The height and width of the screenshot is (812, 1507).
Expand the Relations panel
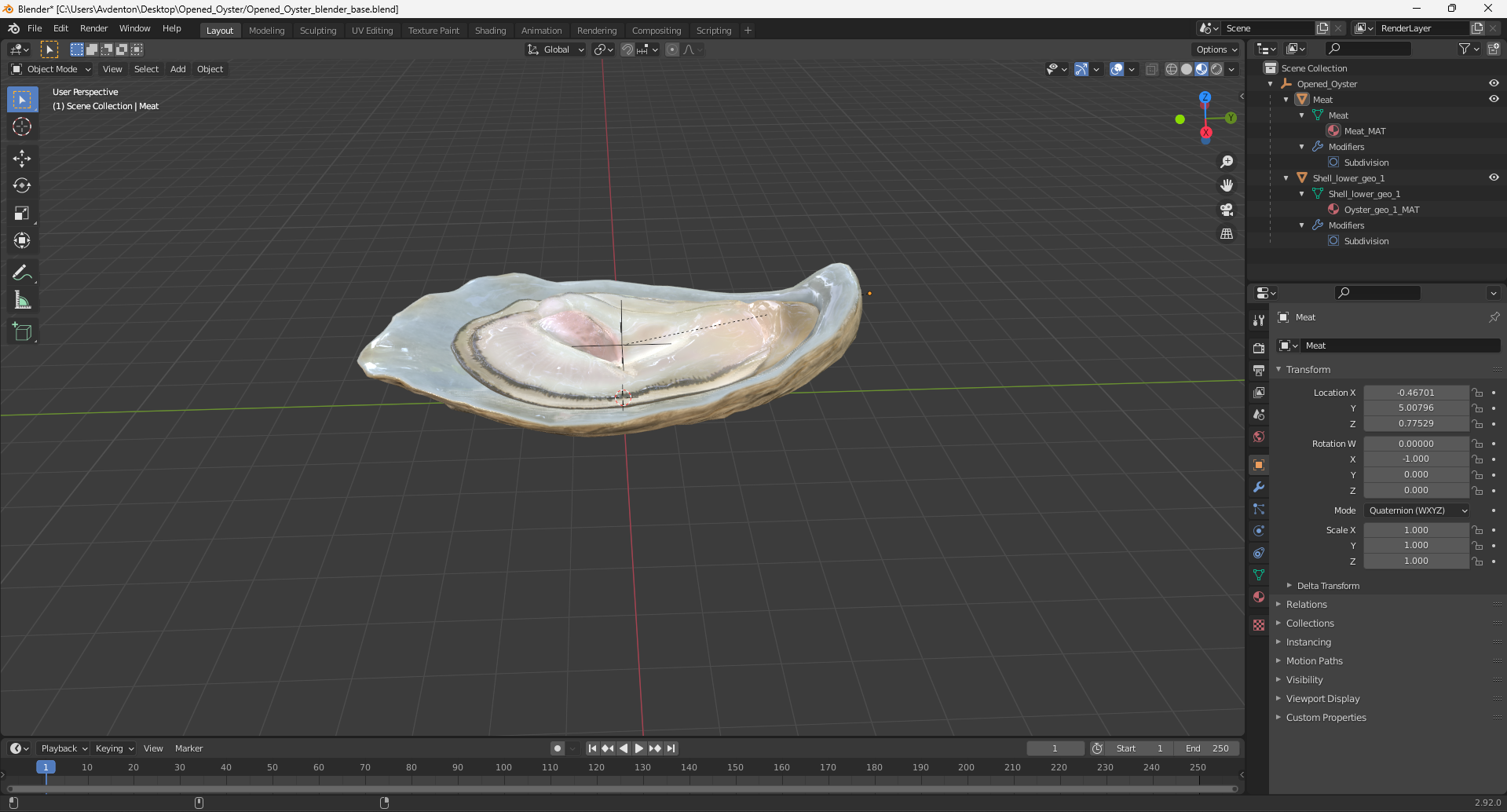click(1307, 605)
